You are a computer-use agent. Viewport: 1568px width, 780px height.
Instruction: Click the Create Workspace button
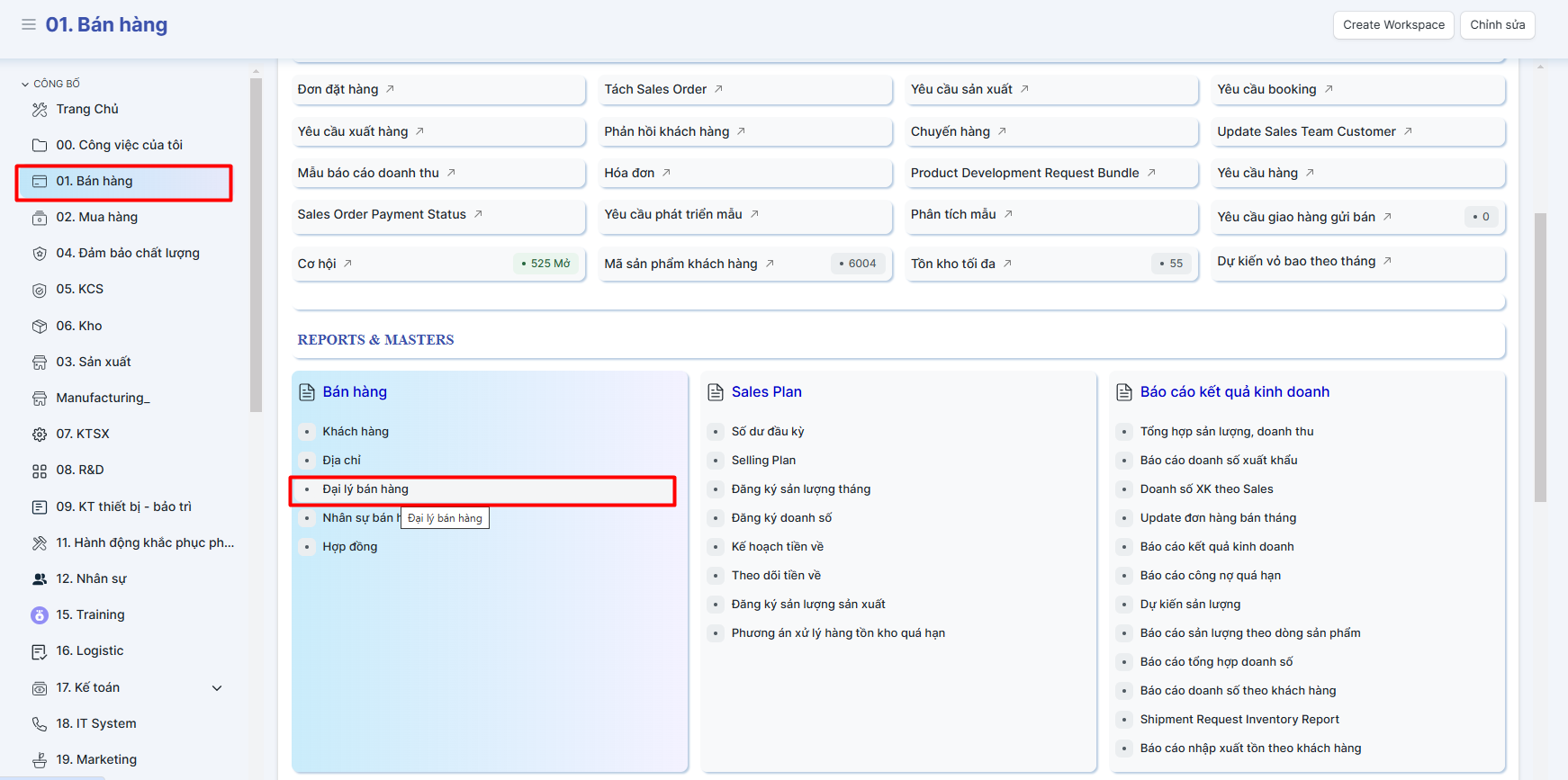(1393, 25)
